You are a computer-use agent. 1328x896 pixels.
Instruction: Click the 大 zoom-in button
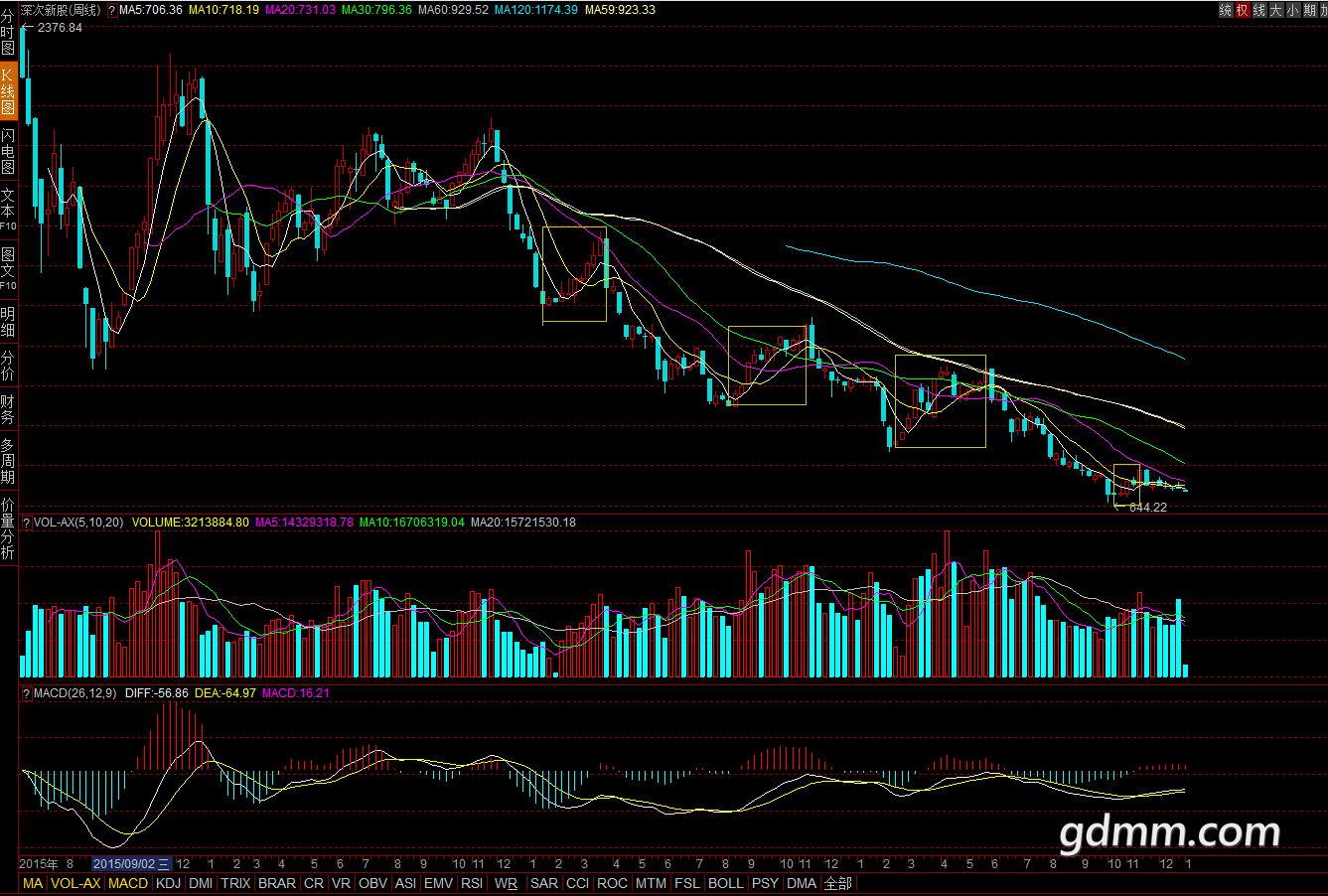tap(1276, 10)
